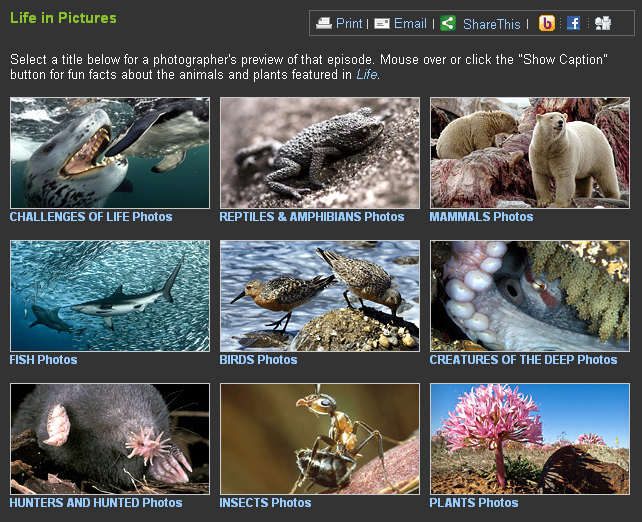Open HUNTERS AND HUNTED Photos link
The image size is (642, 522).
[96, 503]
